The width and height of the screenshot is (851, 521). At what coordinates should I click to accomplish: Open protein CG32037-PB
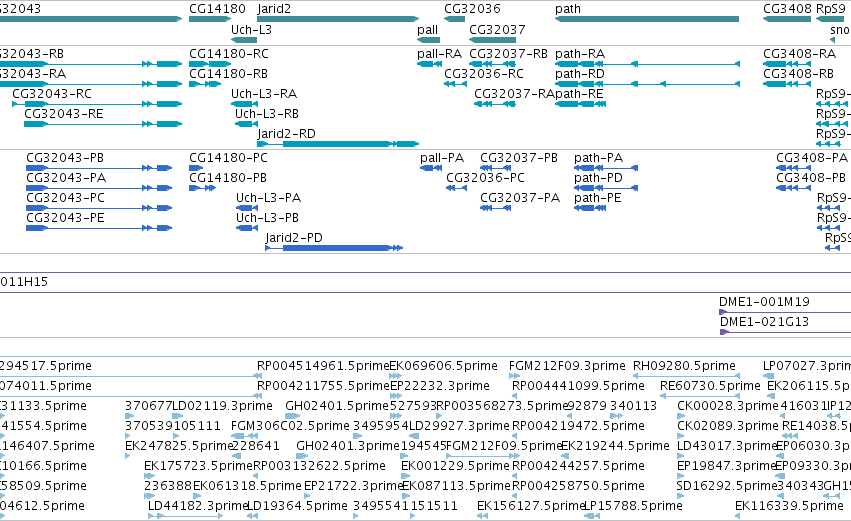point(519,158)
